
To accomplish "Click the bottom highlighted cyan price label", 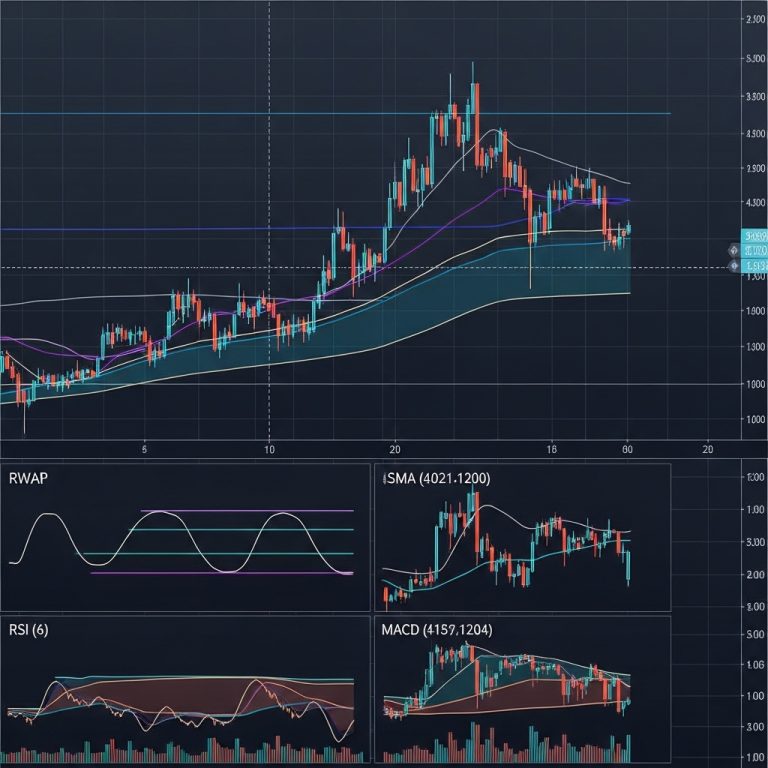I will coord(754,266).
